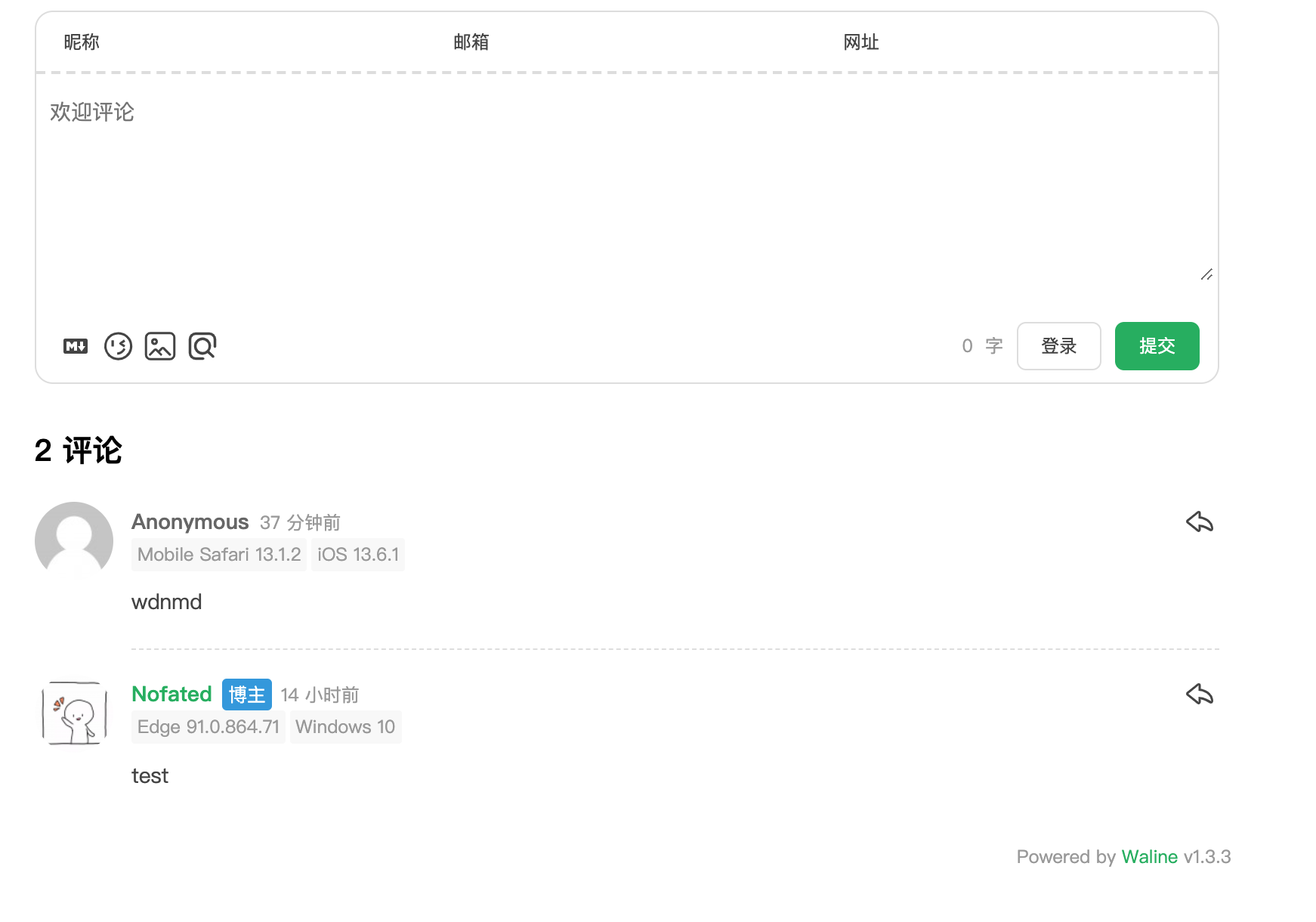Select the 博主 author badge
Viewport: 1316px width, 922px height.
click(x=246, y=694)
